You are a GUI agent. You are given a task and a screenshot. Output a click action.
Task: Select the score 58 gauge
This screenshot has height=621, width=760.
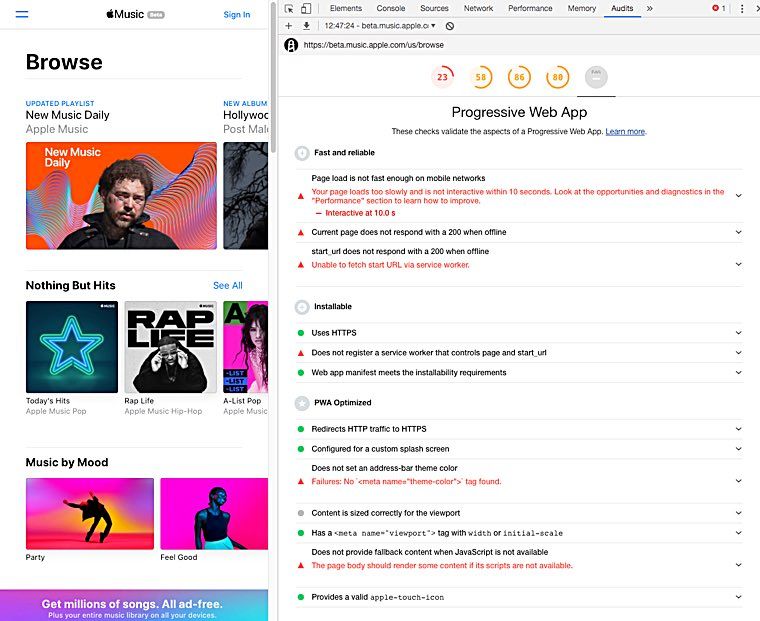click(481, 77)
